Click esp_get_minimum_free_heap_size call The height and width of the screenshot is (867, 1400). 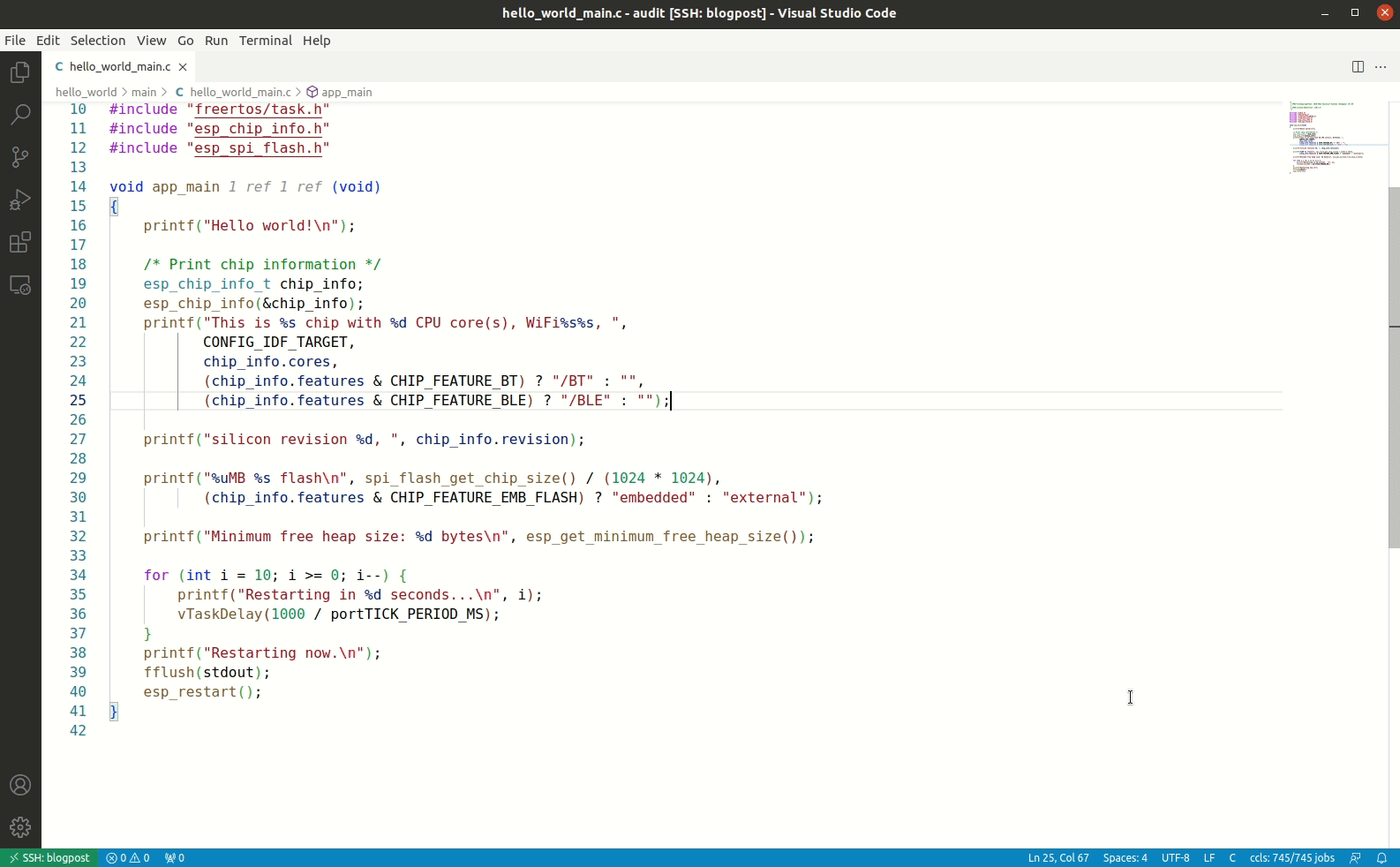click(x=654, y=537)
